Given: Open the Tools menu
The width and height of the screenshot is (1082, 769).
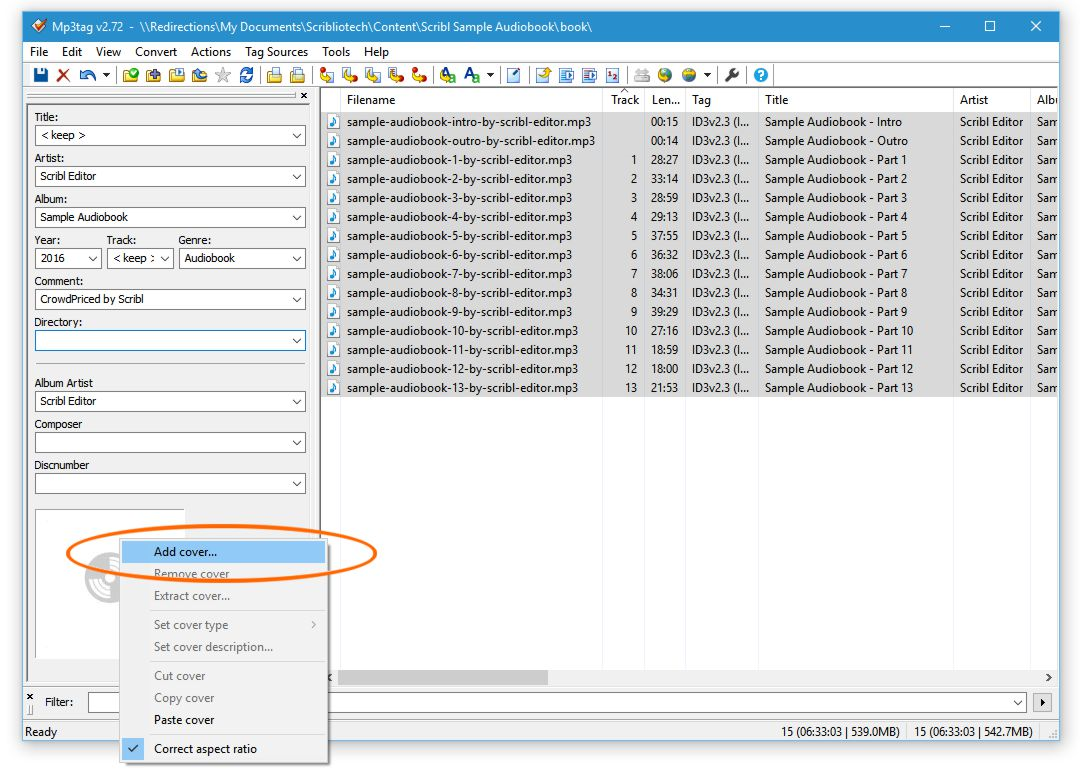Looking at the screenshot, I should [335, 52].
